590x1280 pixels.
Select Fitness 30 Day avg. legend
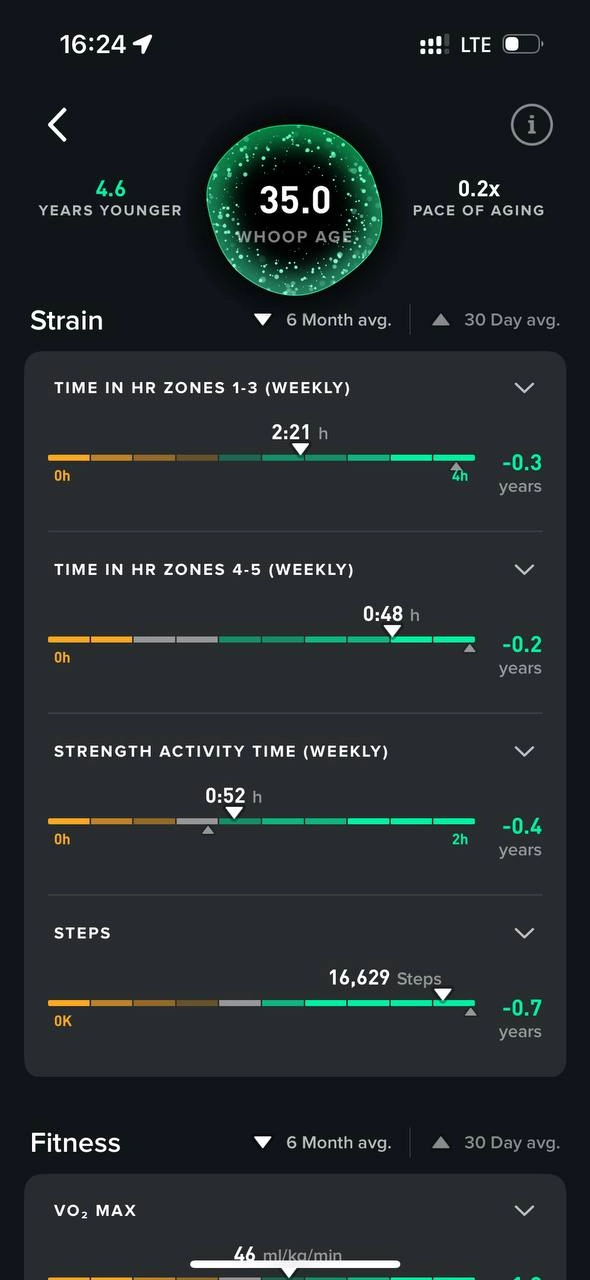point(496,1142)
